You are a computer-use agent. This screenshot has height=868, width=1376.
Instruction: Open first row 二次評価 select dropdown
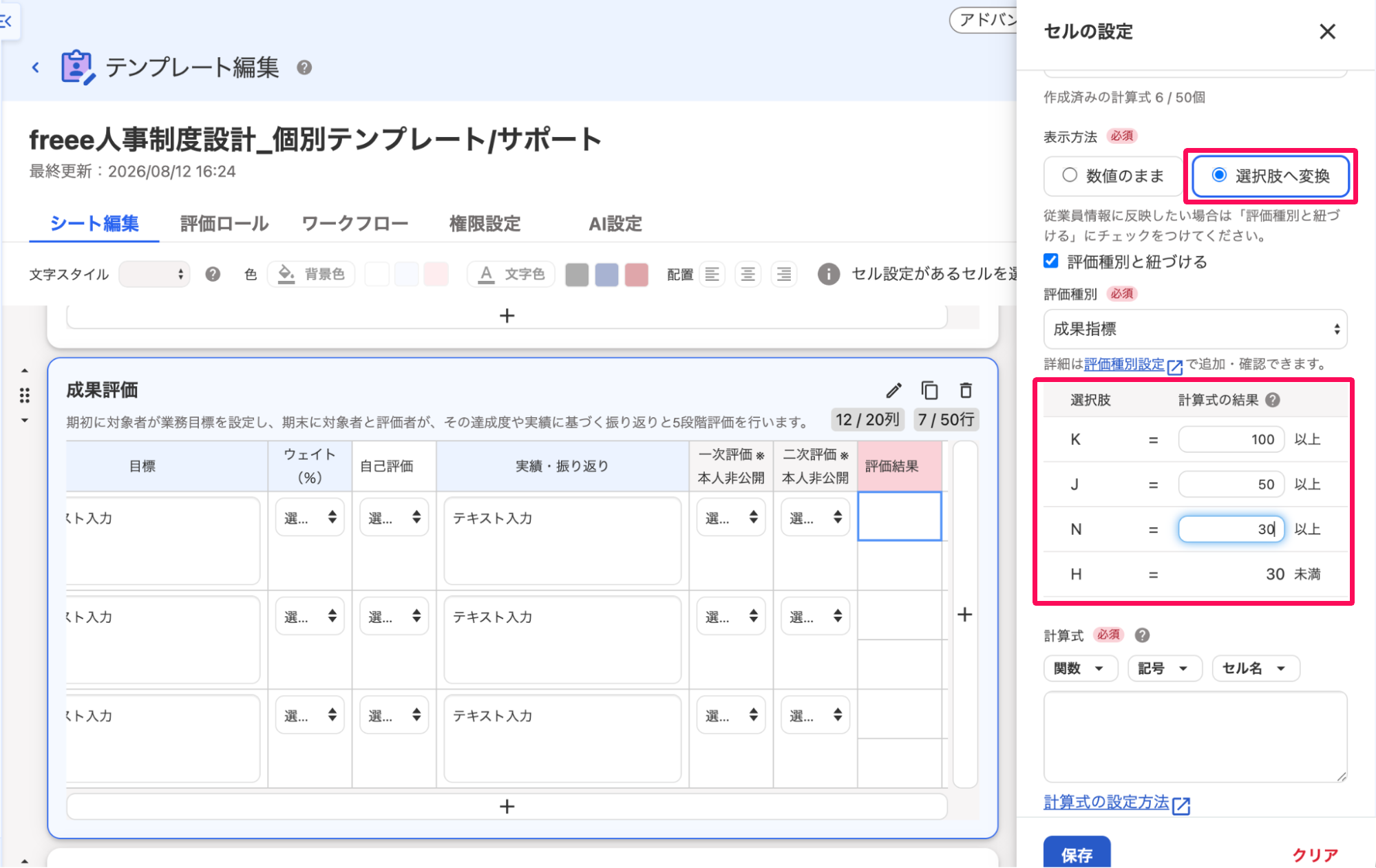tap(815, 518)
